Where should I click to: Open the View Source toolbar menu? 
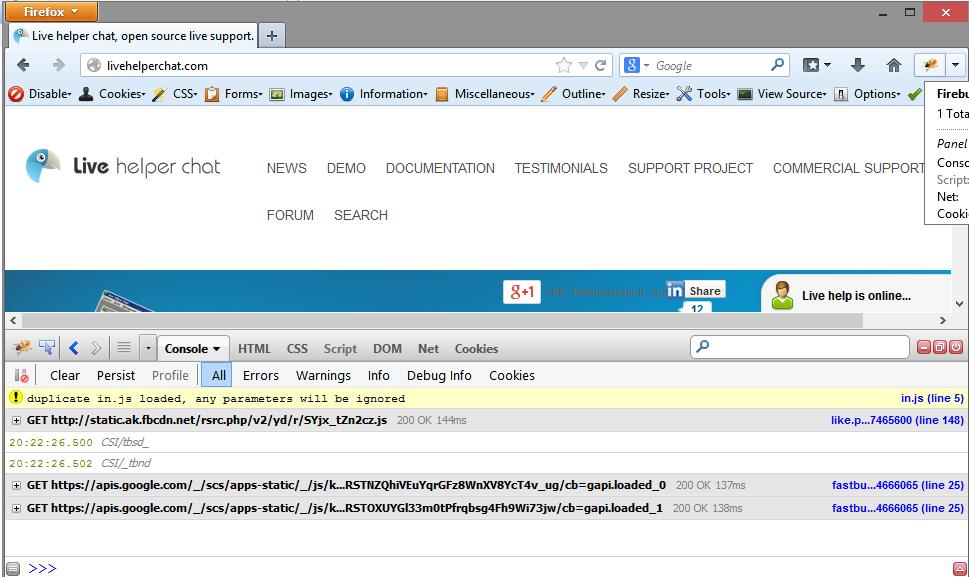pyautogui.click(x=782, y=94)
